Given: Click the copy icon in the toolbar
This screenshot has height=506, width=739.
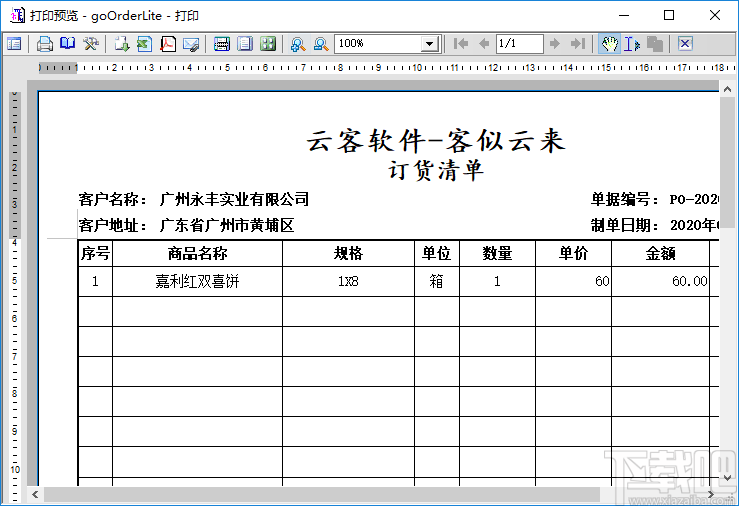Looking at the screenshot, I should point(655,44).
